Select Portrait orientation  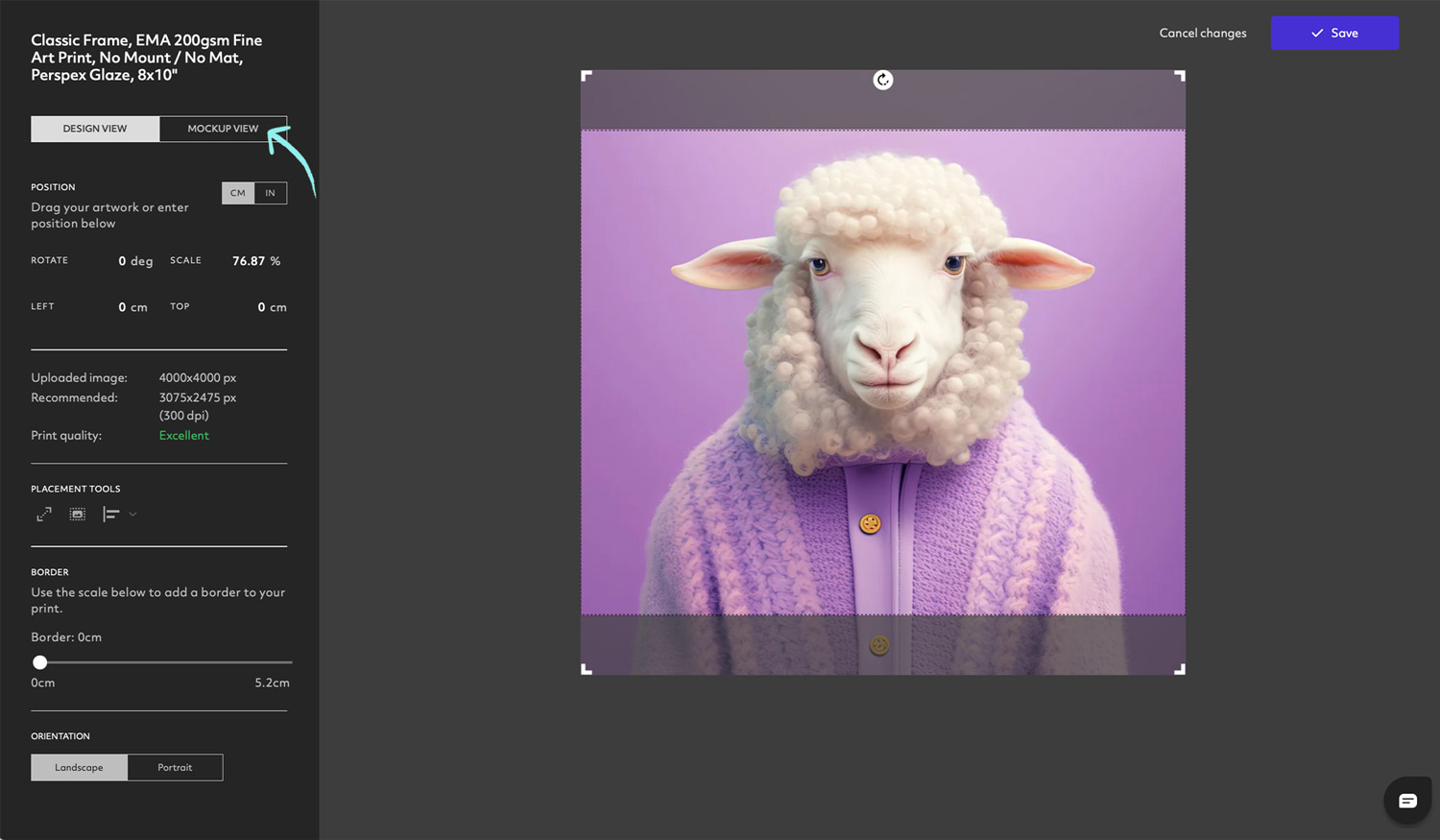tap(175, 767)
